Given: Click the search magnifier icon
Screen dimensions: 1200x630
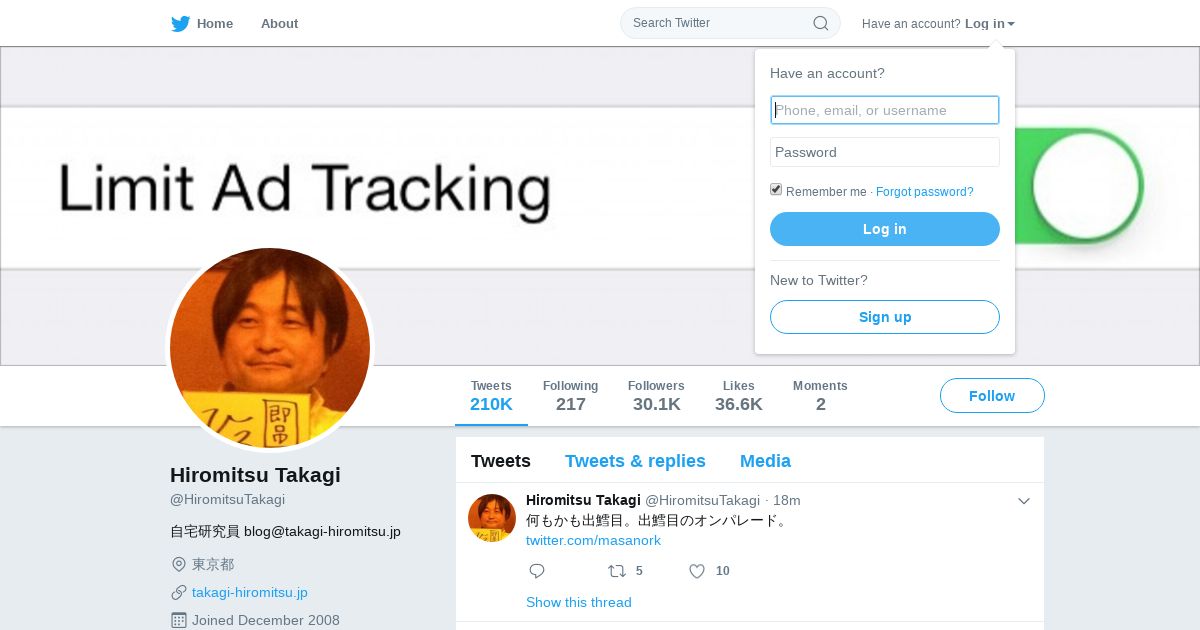Looking at the screenshot, I should coord(820,23).
